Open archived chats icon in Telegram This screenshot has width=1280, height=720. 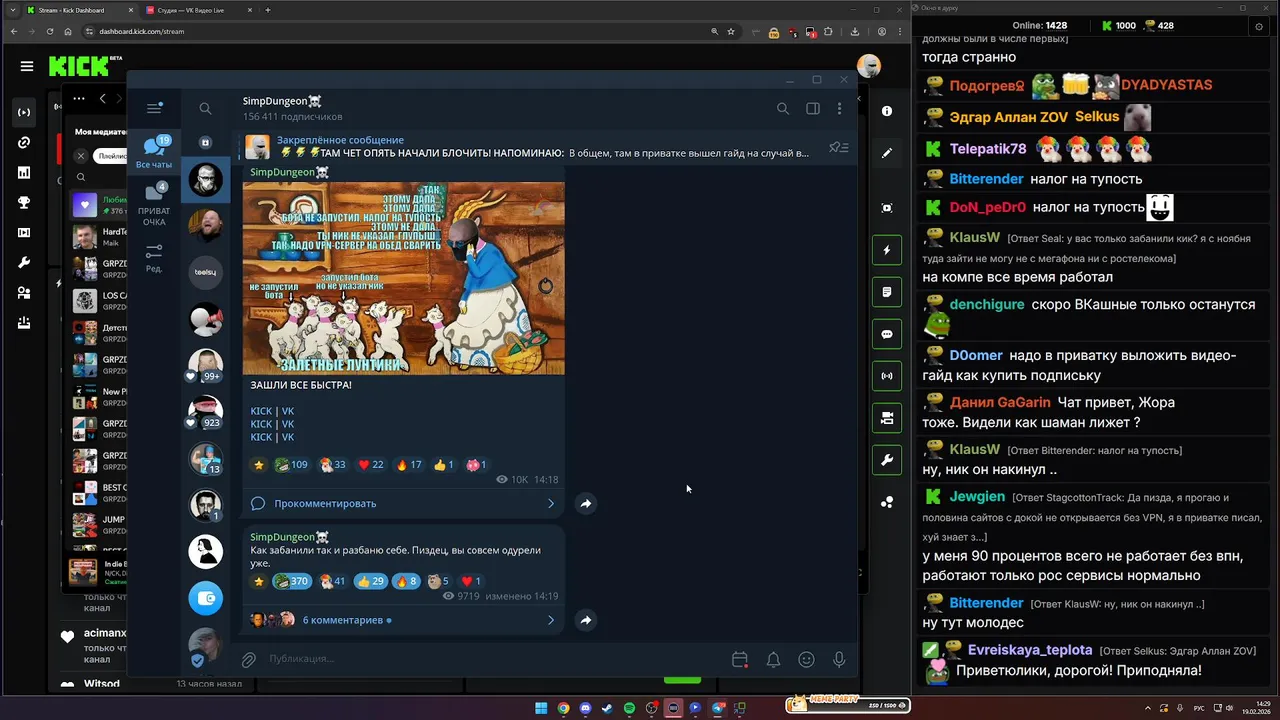[205, 142]
